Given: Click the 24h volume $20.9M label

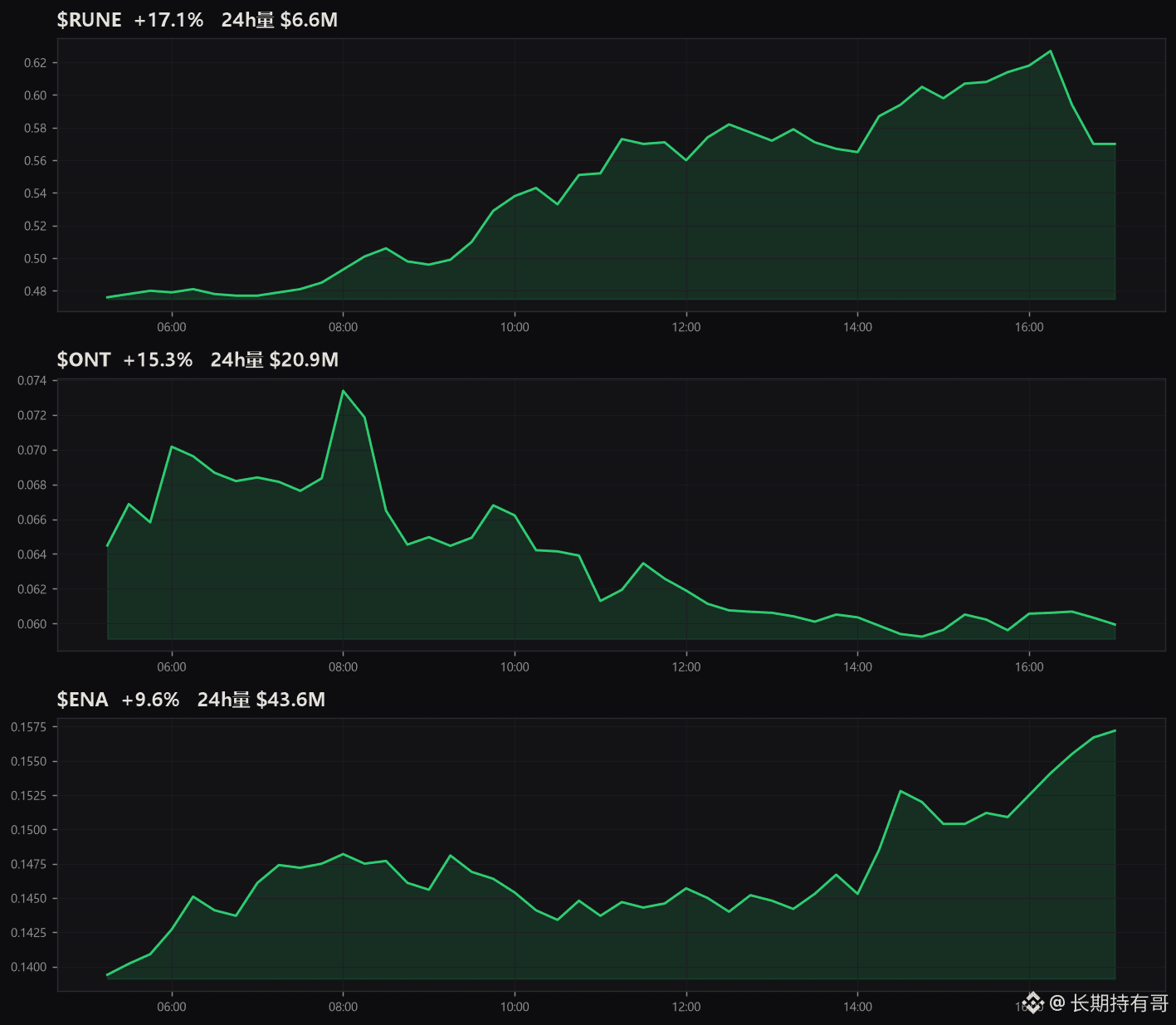Looking at the screenshot, I should point(275,359).
